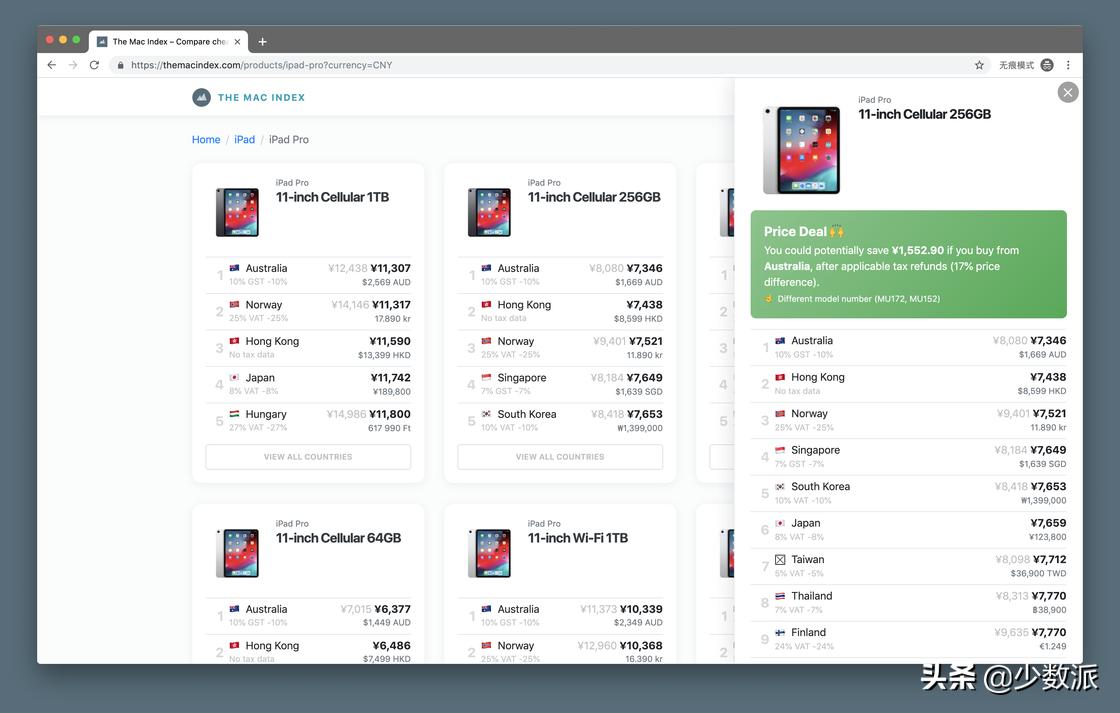The width and height of the screenshot is (1120, 713).
Task: Click 11-inch Wi-Fi 1TB title
Action: click(x=578, y=538)
